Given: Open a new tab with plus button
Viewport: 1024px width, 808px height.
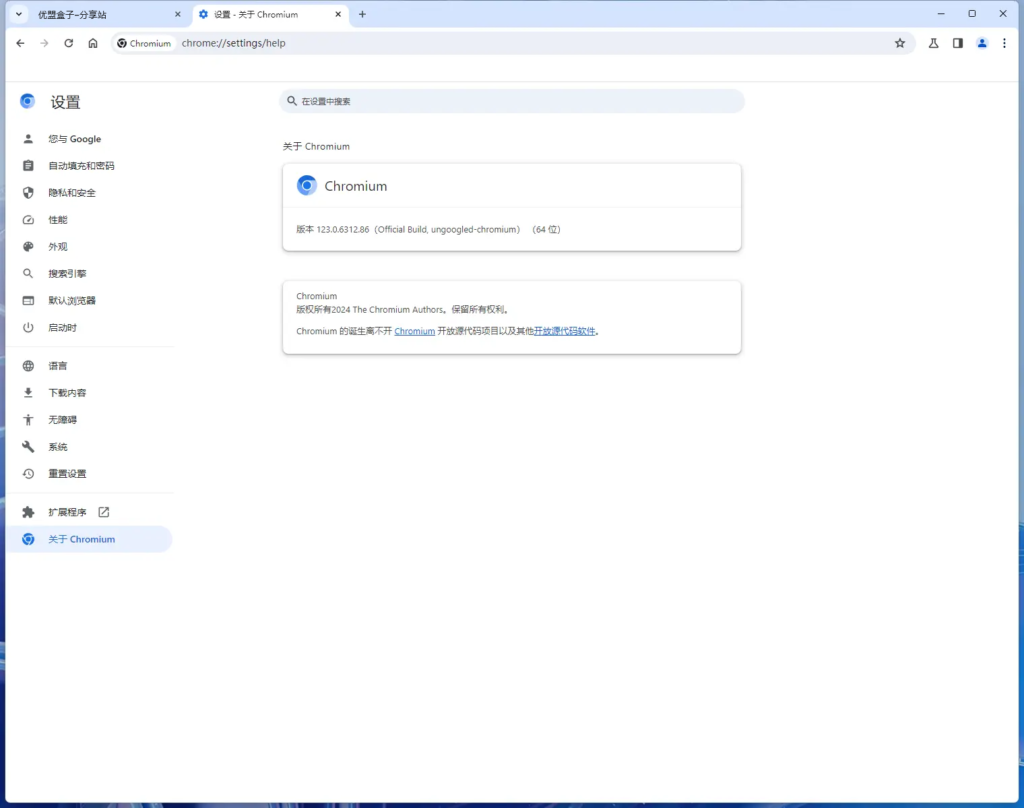Looking at the screenshot, I should point(362,14).
